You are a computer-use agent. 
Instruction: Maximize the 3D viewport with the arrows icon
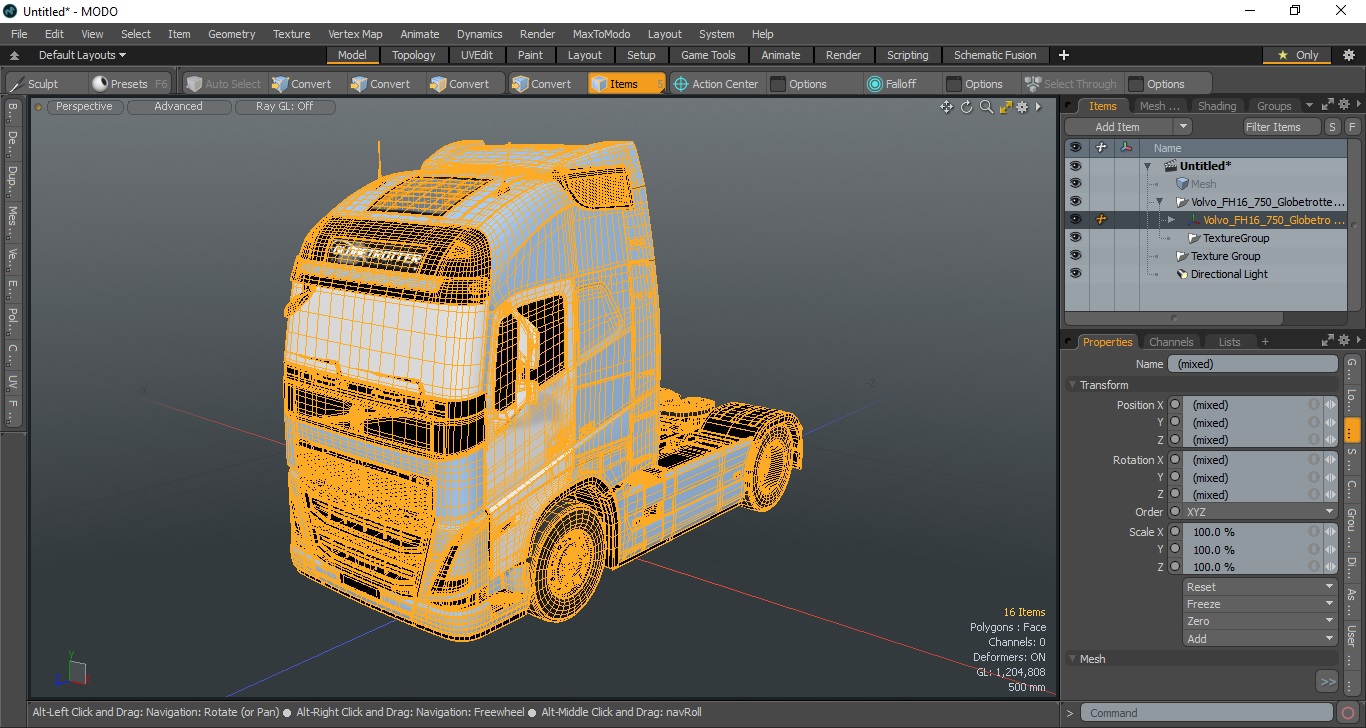click(1005, 107)
